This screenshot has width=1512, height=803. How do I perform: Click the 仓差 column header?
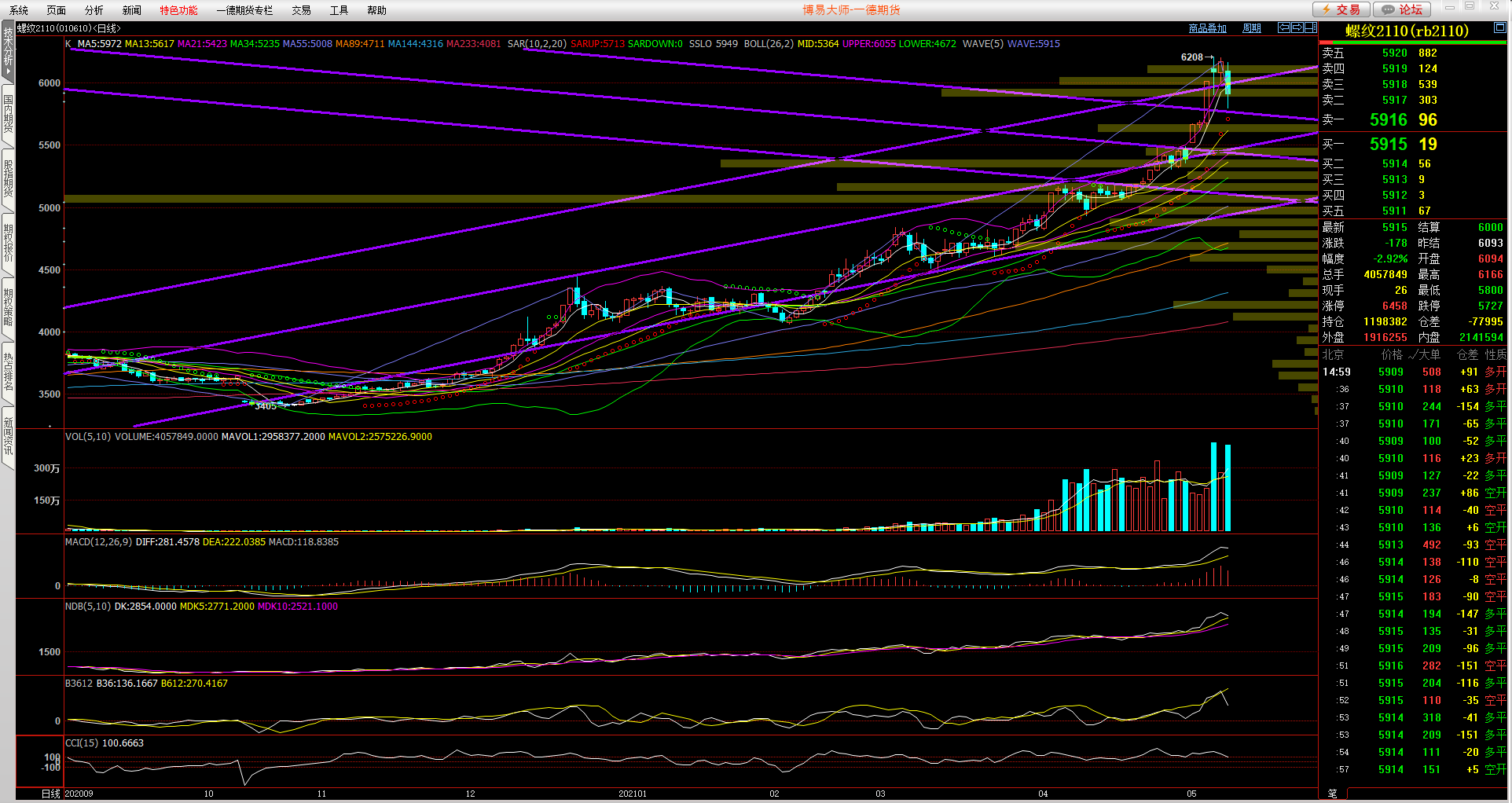(1468, 355)
